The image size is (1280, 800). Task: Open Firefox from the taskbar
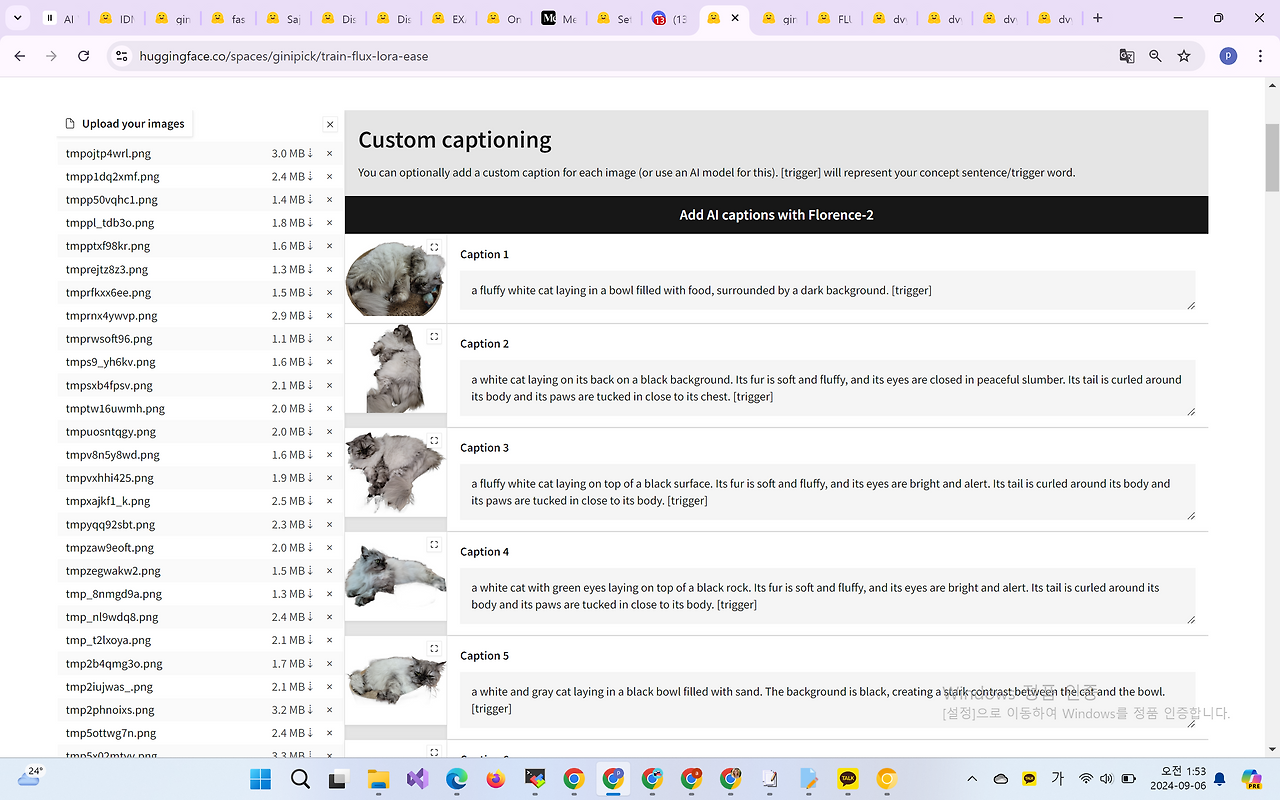[x=495, y=779]
